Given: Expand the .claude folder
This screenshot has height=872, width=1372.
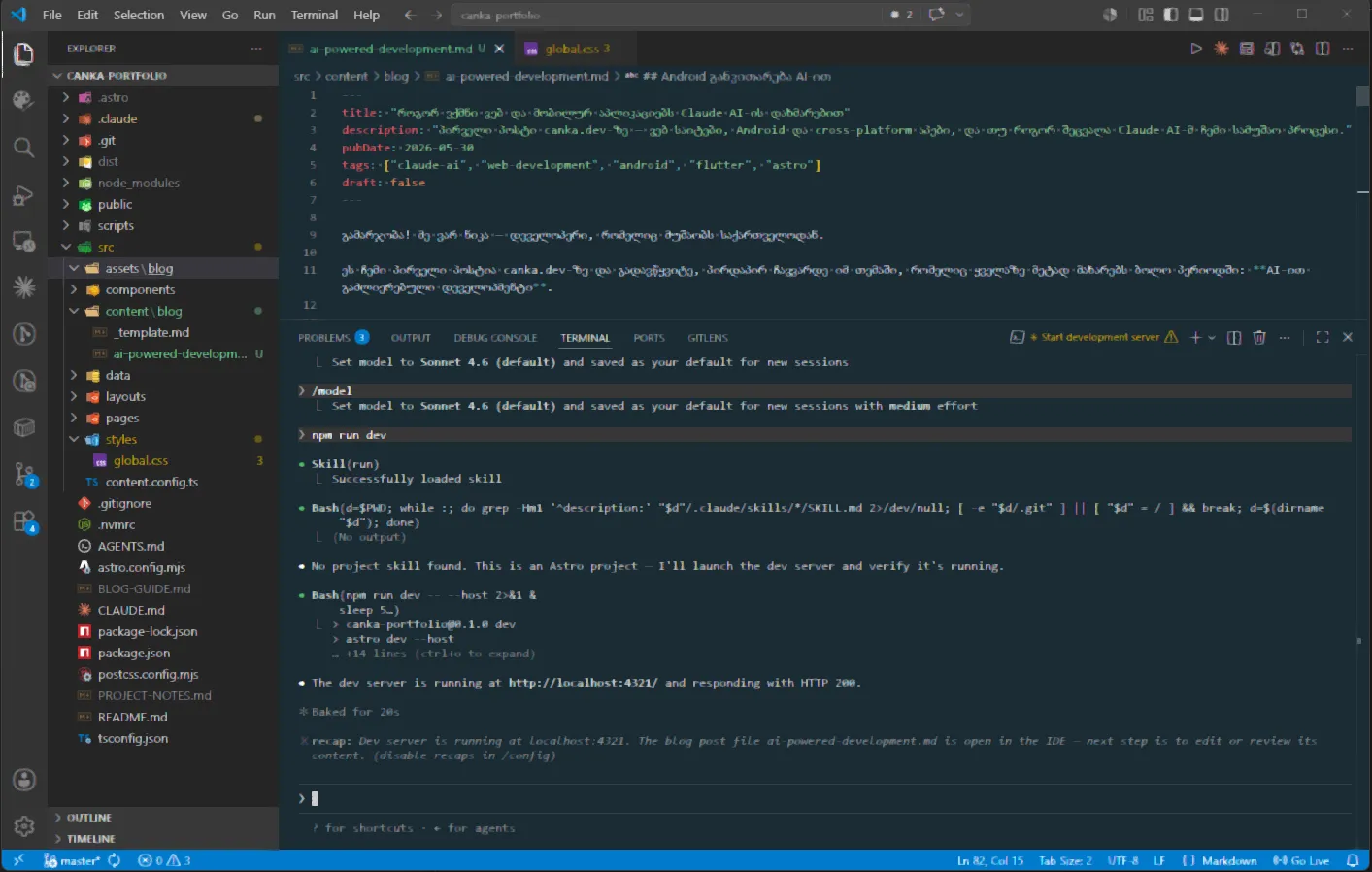Looking at the screenshot, I should (x=163, y=118).
